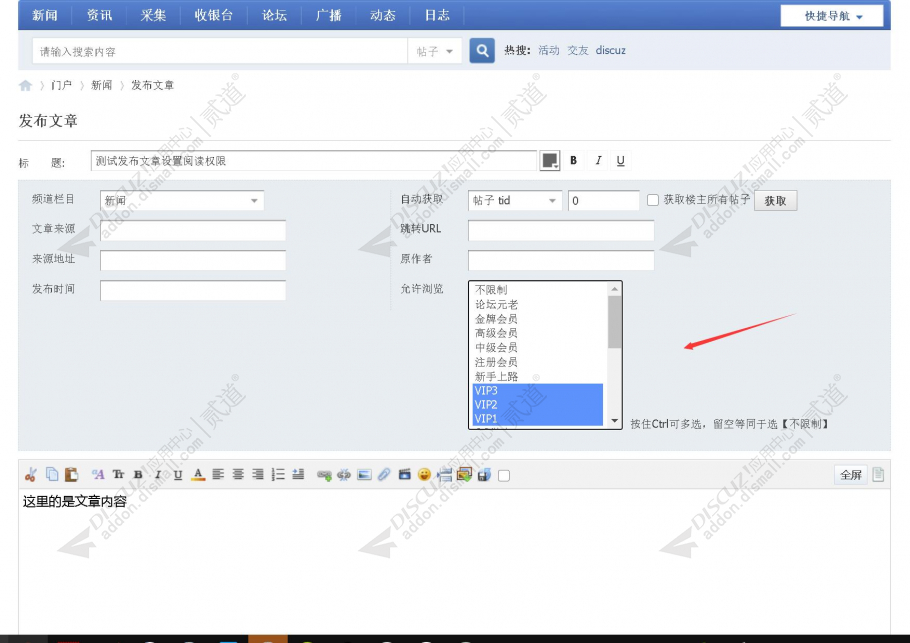
Task: Click the 原作者 input field
Action: click(x=561, y=260)
